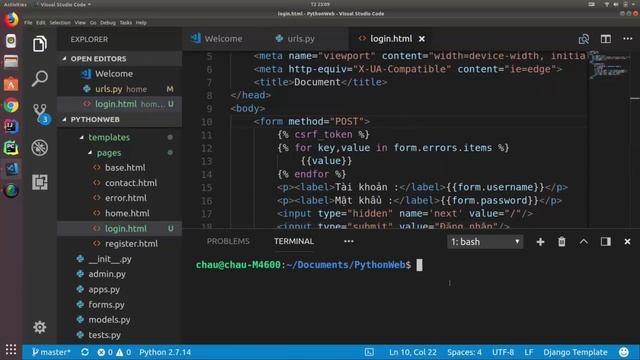Viewport: 640px width, 360px height.
Task: Click Activities in the top bar
Action: click(x=15, y=4)
